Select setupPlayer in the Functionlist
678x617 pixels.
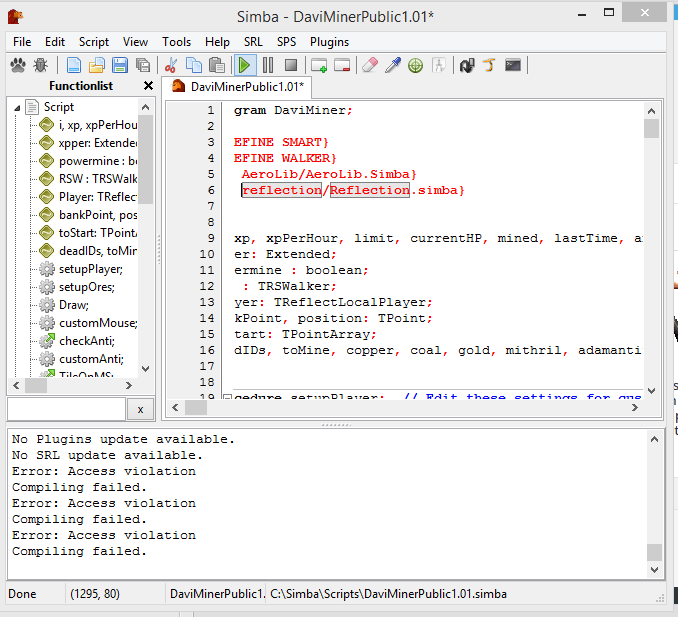point(90,269)
